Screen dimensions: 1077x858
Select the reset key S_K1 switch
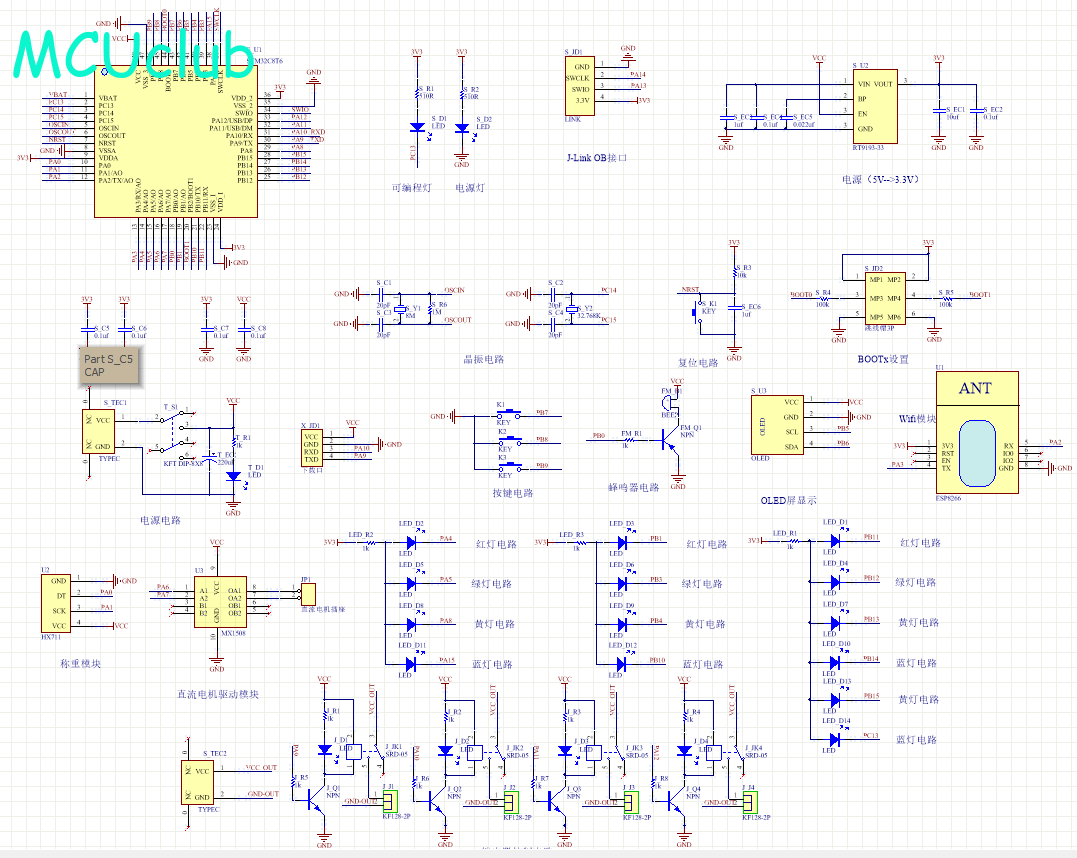(697, 313)
